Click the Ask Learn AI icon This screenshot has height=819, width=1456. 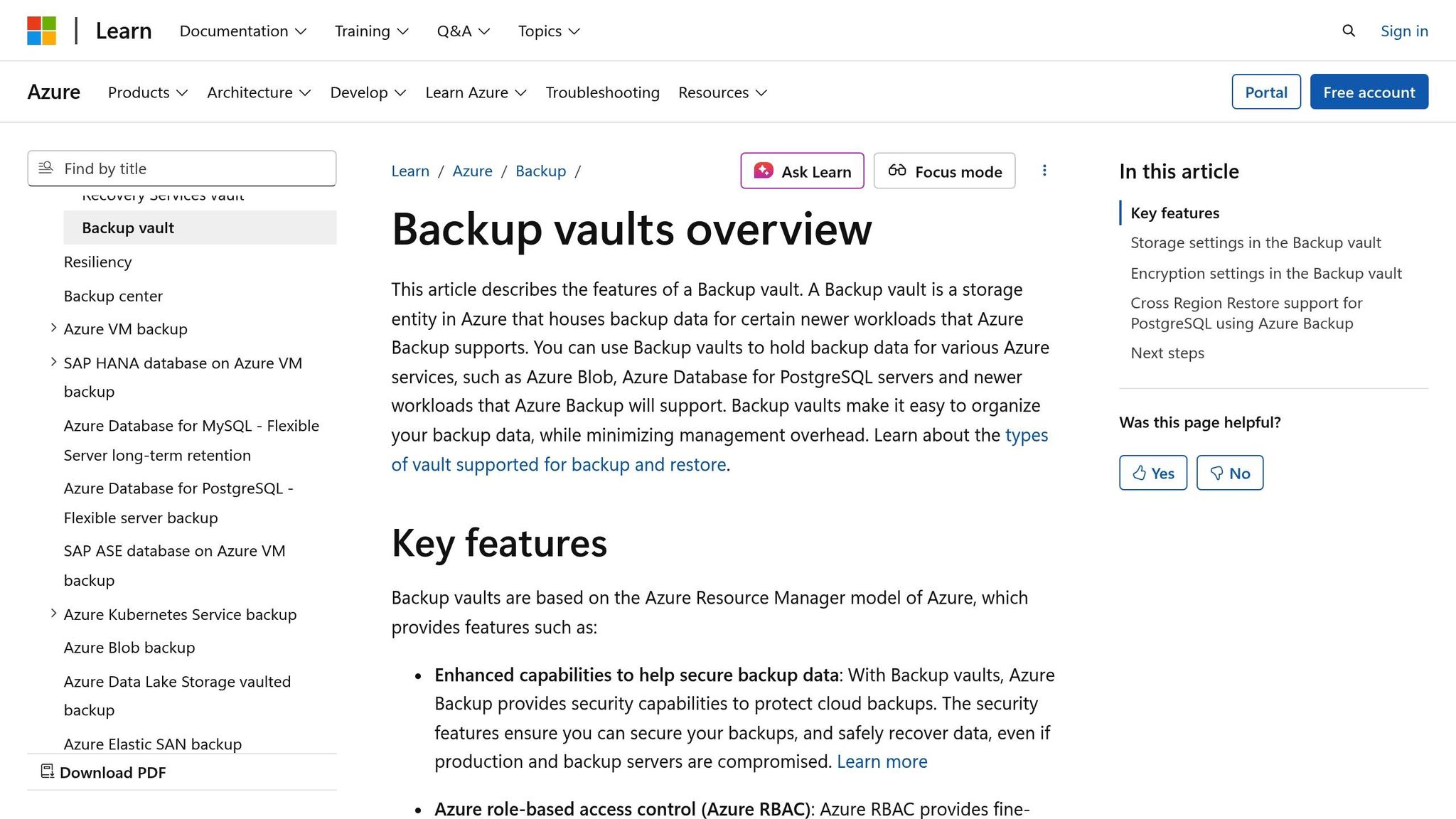tap(764, 171)
